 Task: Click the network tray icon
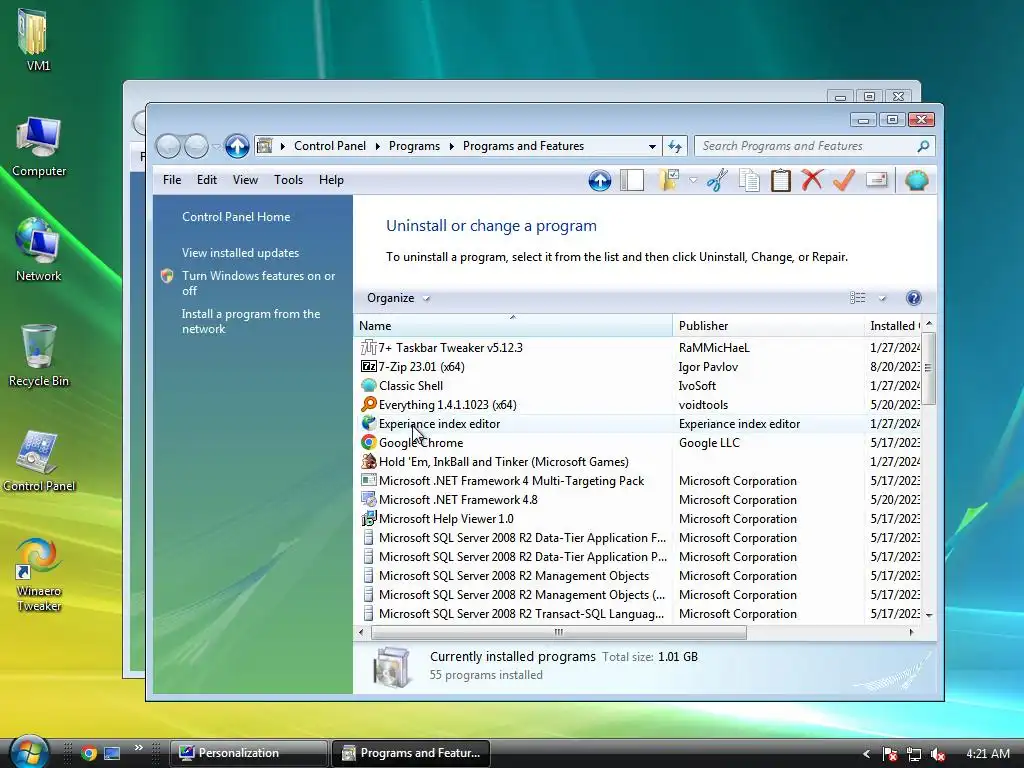914,754
